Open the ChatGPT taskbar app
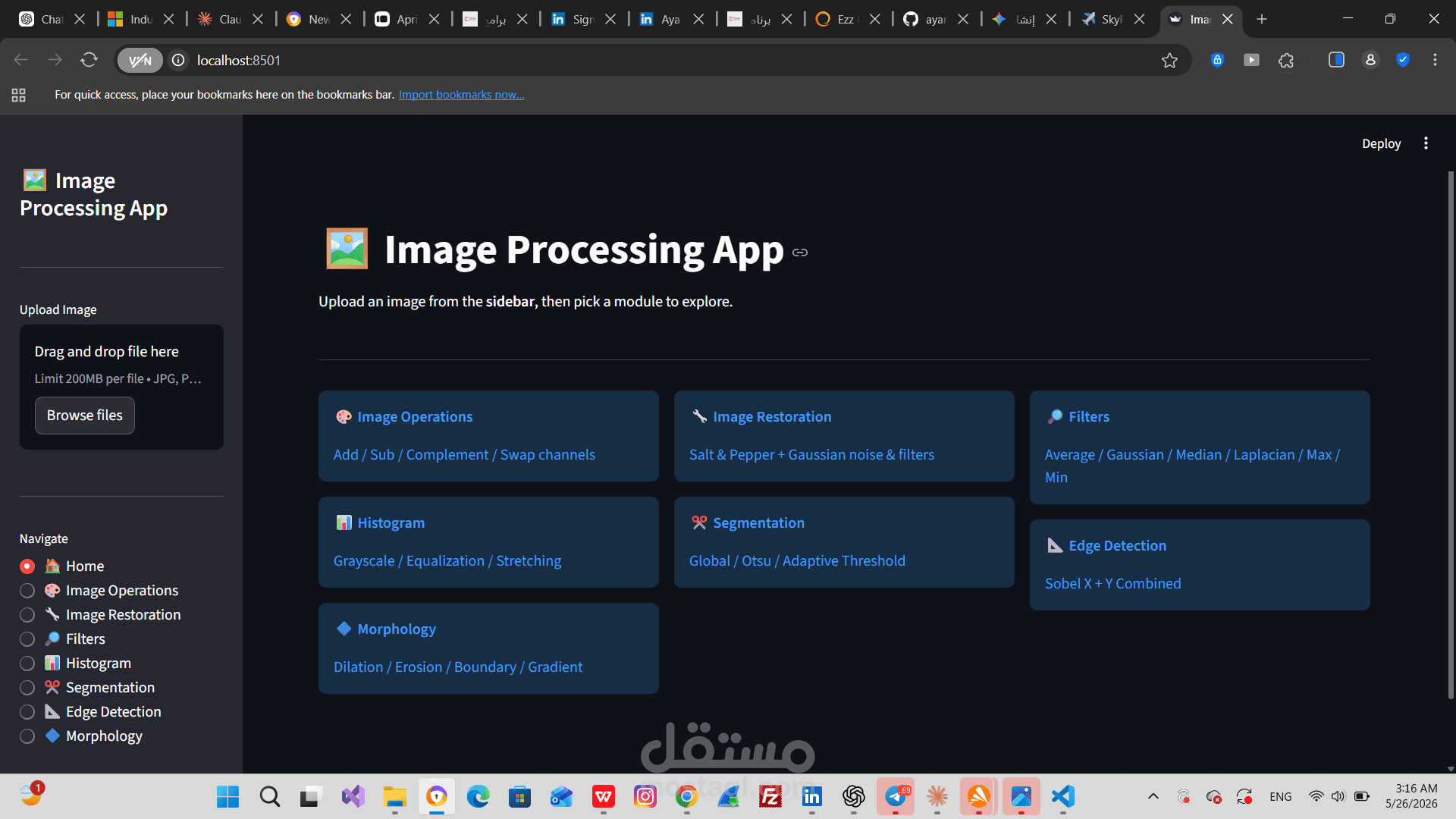The image size is (1456, 819). coord(853,796)
